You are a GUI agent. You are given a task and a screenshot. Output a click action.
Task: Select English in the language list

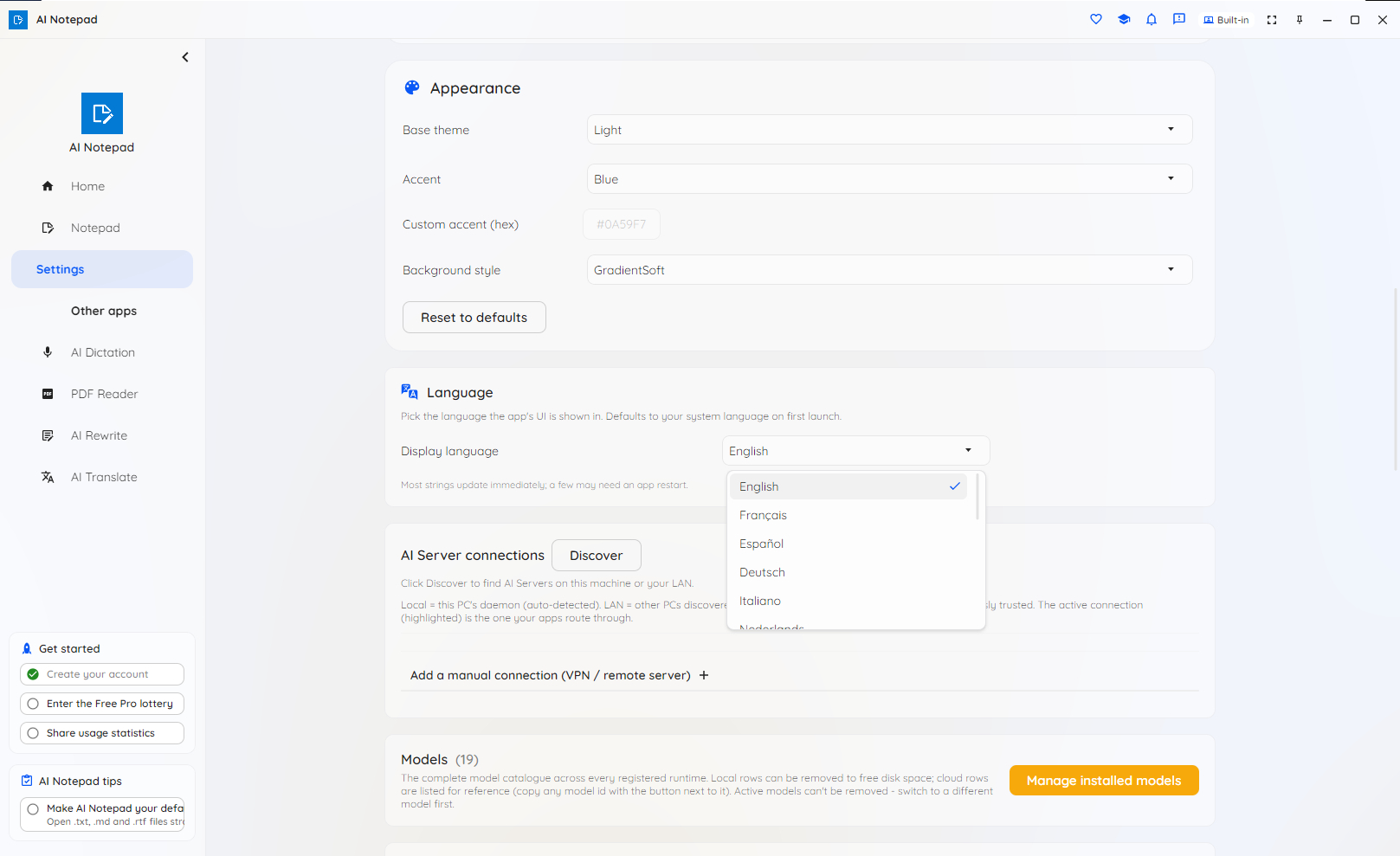click(x=848, y=486)
